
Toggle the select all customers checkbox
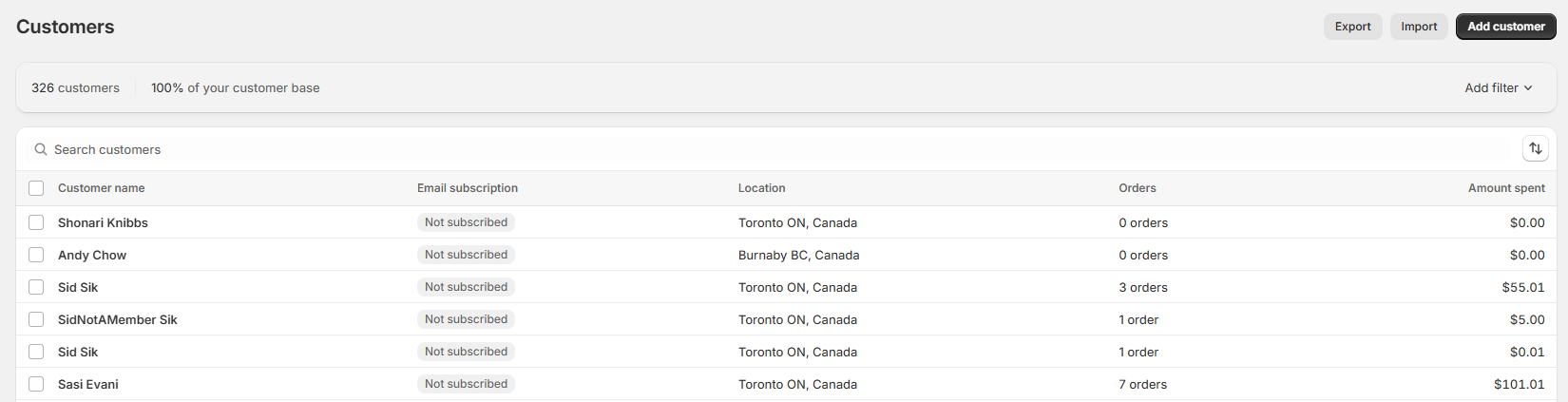coord(36,188)
